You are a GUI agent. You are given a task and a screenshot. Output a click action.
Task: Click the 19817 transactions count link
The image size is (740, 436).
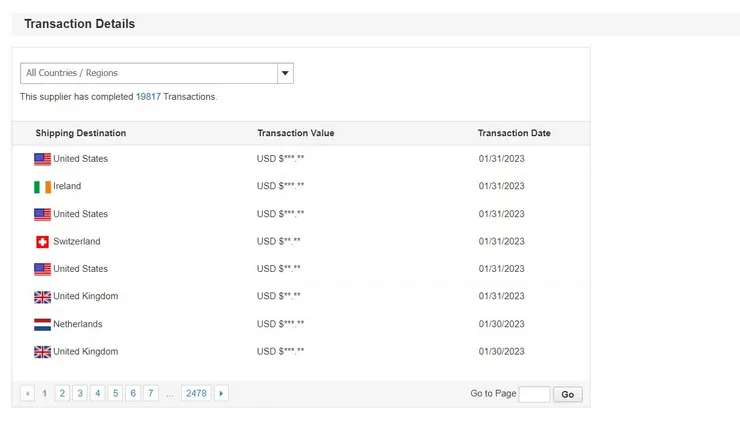[148, 97]
